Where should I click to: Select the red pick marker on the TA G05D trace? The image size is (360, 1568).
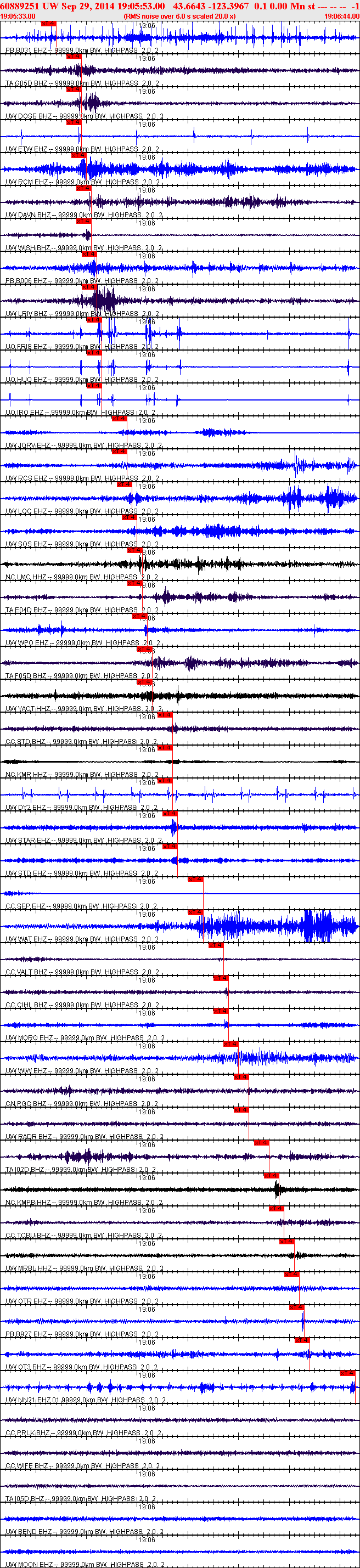73,56
